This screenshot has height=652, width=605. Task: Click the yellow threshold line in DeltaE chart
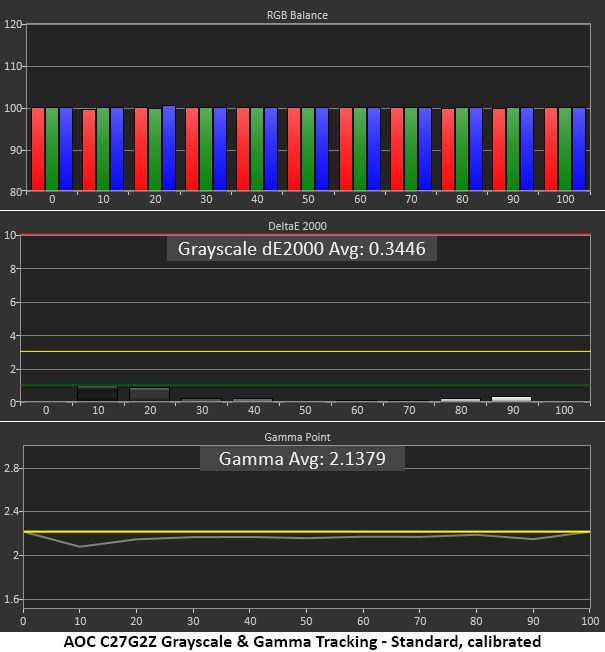(x=306, y=351)
